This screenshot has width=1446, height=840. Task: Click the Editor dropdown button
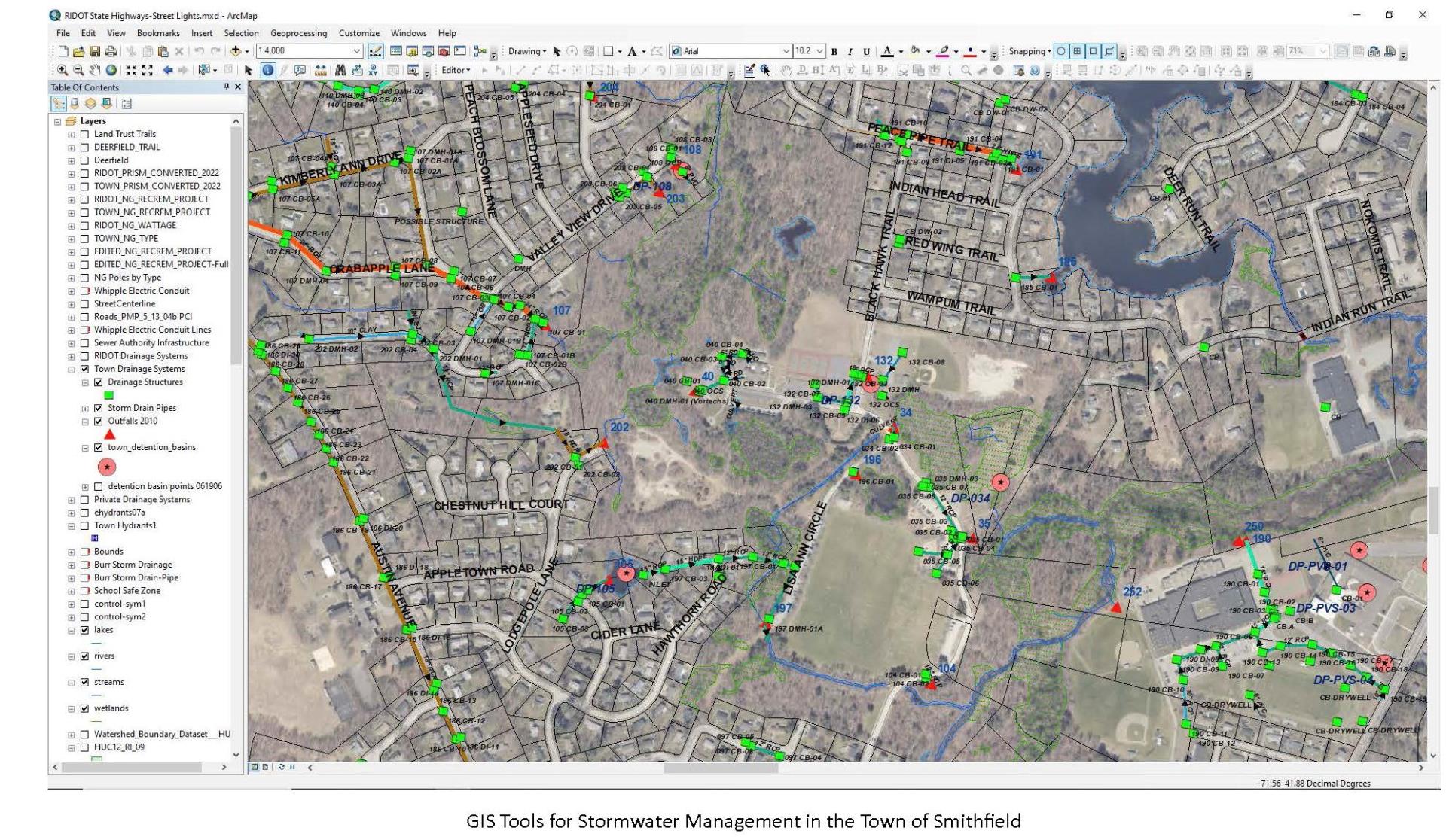click(x=456, y=71)
